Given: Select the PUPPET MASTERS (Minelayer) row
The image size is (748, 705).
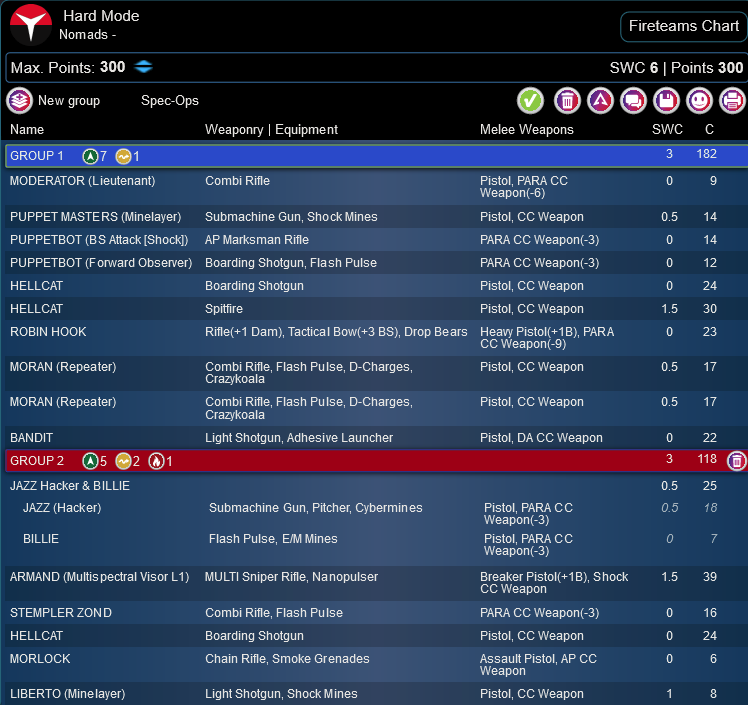Looking at the screenshot, I should [376, 217].
